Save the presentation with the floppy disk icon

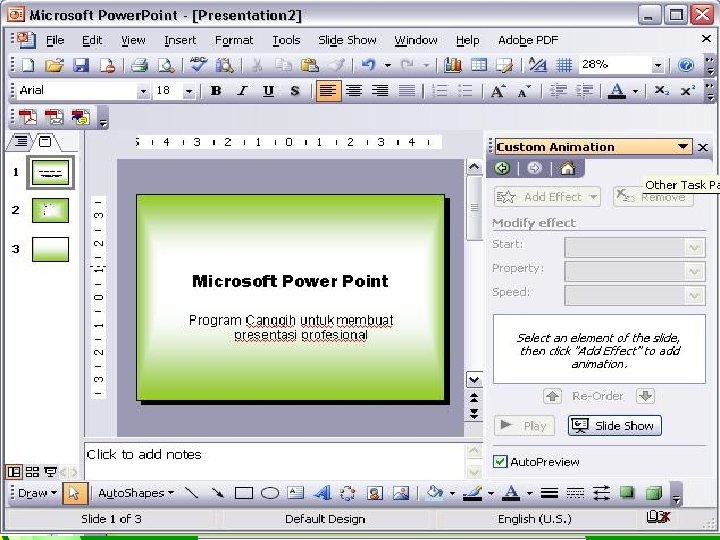pos(81,65)
